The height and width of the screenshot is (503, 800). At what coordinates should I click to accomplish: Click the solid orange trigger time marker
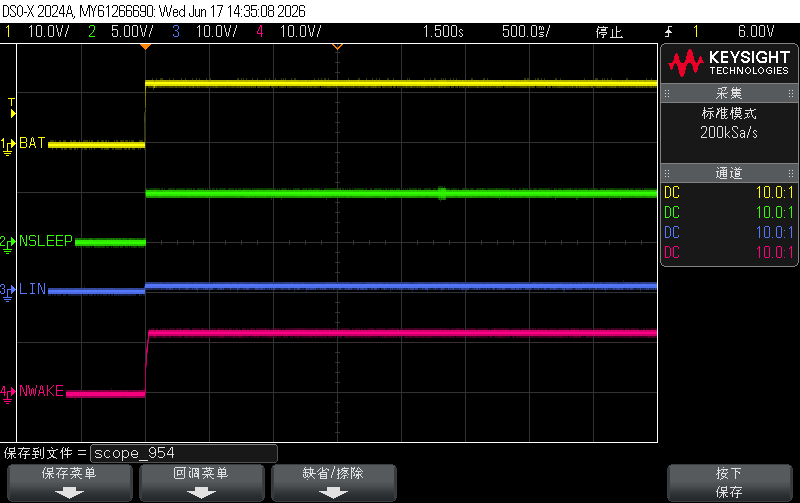[x=145, y=47]
